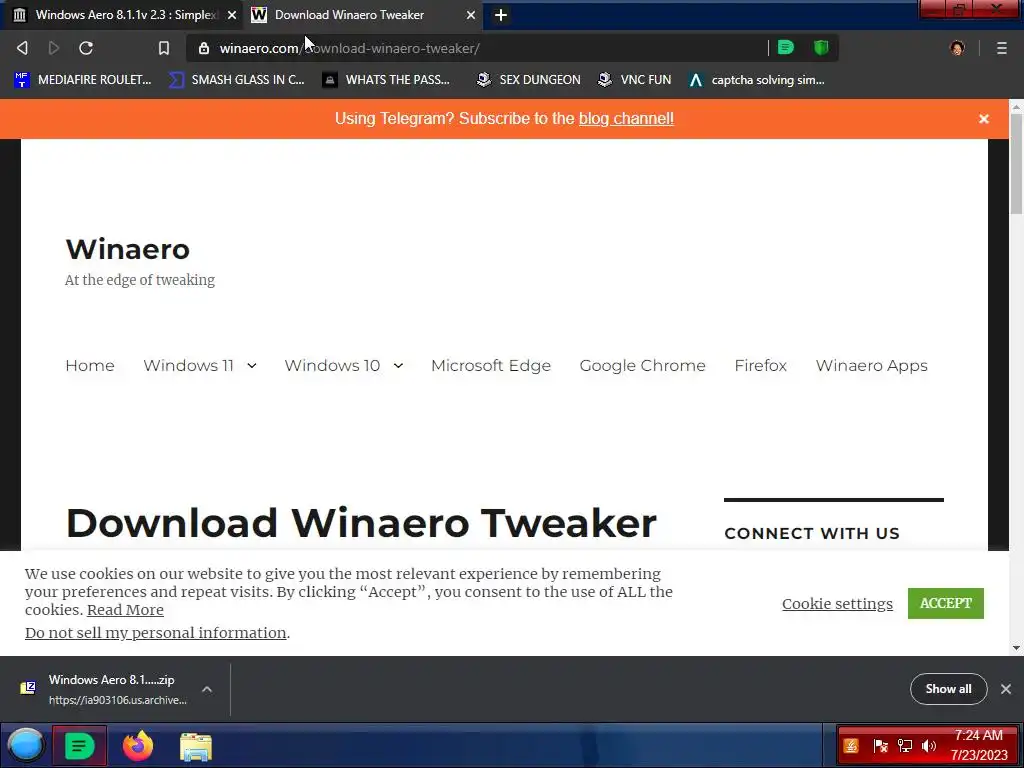
Task: Open the Google Chrome menu item
Action: pyautogui.click(x=643, y=366)
